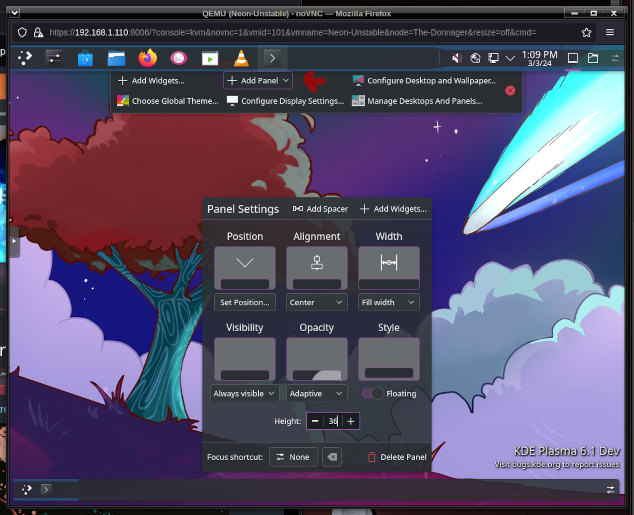Open the pink round app icon in panel

[x=179, y=58]
